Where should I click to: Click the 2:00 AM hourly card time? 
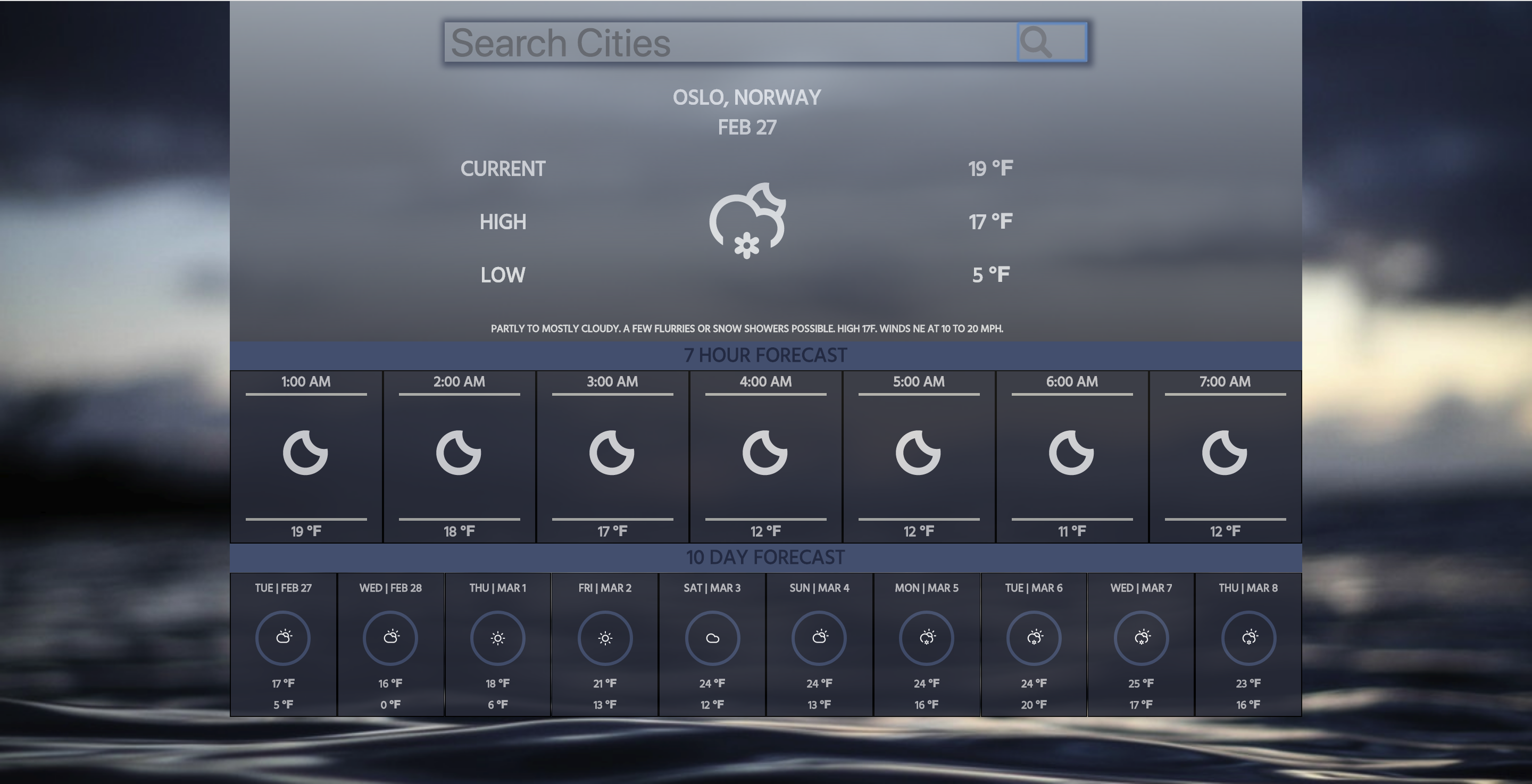coord(459,382)
